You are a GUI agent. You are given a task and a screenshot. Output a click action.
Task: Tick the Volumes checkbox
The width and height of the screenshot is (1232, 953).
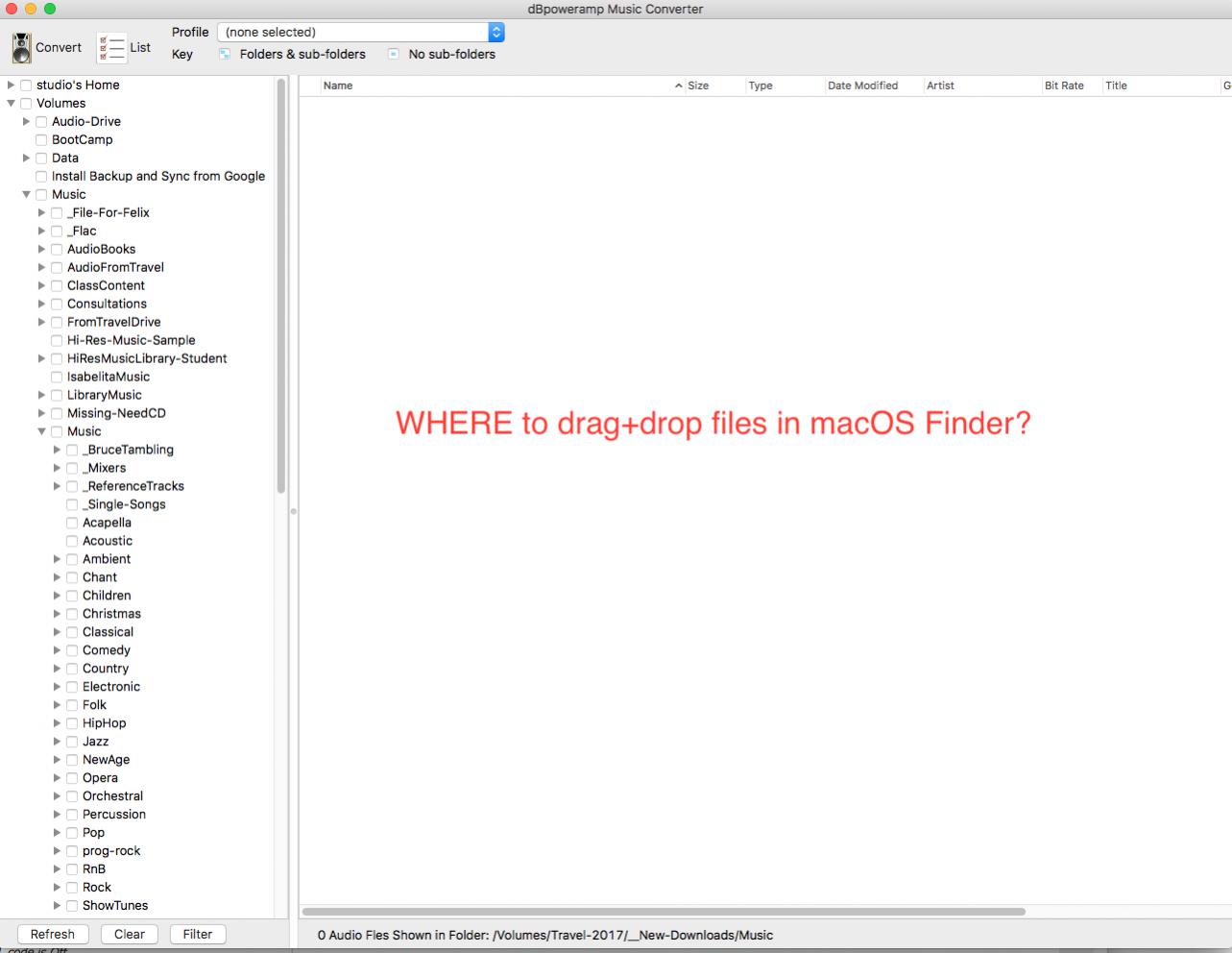pos(26,104)
